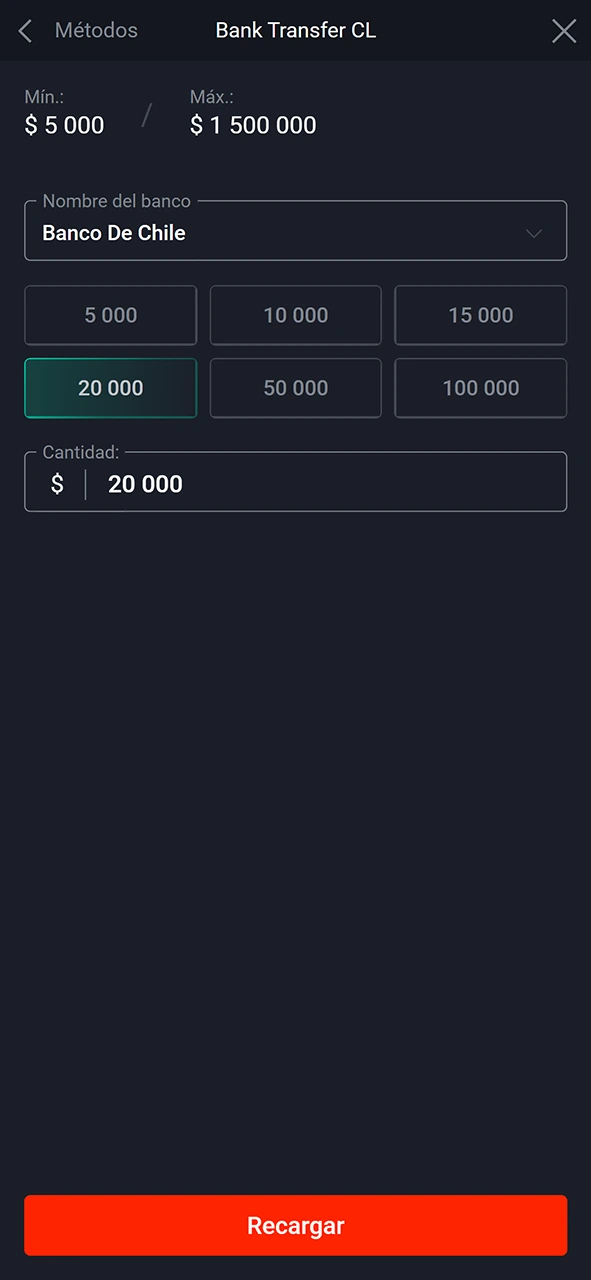The height and width of the screenshot is (1280, 591).
Task: Click the Bank Transfer CL title
Action: [296, 31]
